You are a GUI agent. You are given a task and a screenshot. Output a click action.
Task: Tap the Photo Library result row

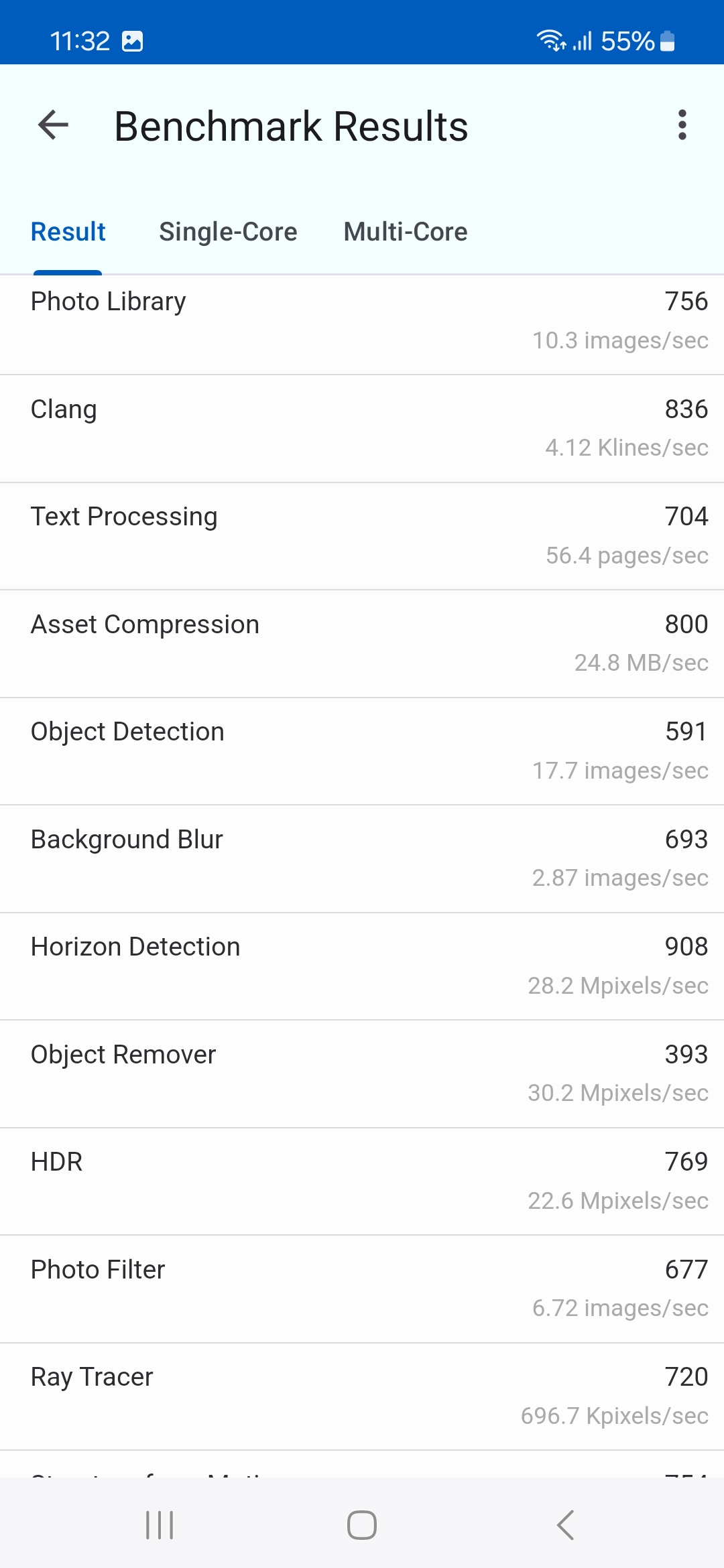[x=362, y=320]
